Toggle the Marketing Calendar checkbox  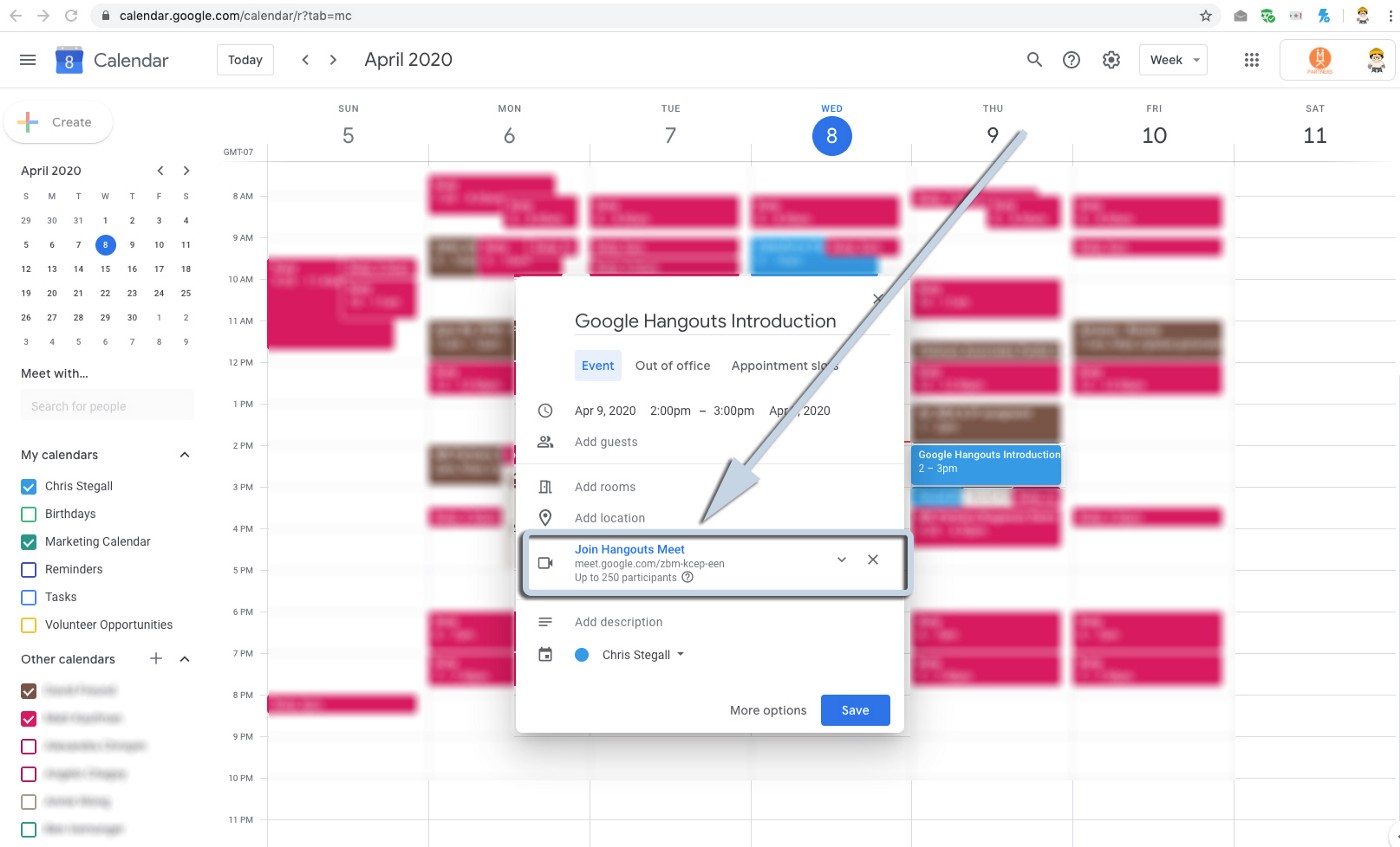click(29, 542)
